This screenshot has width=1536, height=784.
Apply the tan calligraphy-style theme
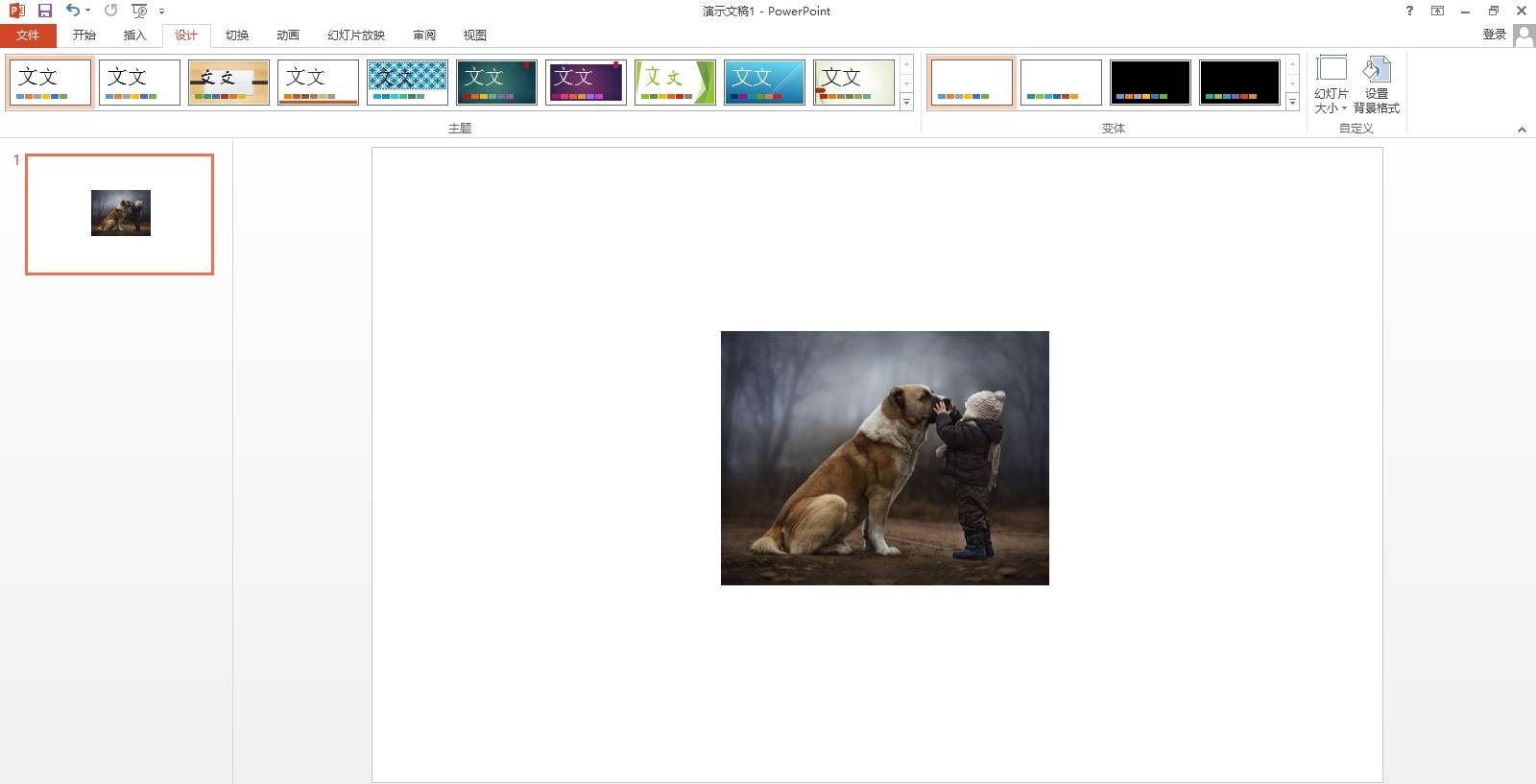click(228, 83)
